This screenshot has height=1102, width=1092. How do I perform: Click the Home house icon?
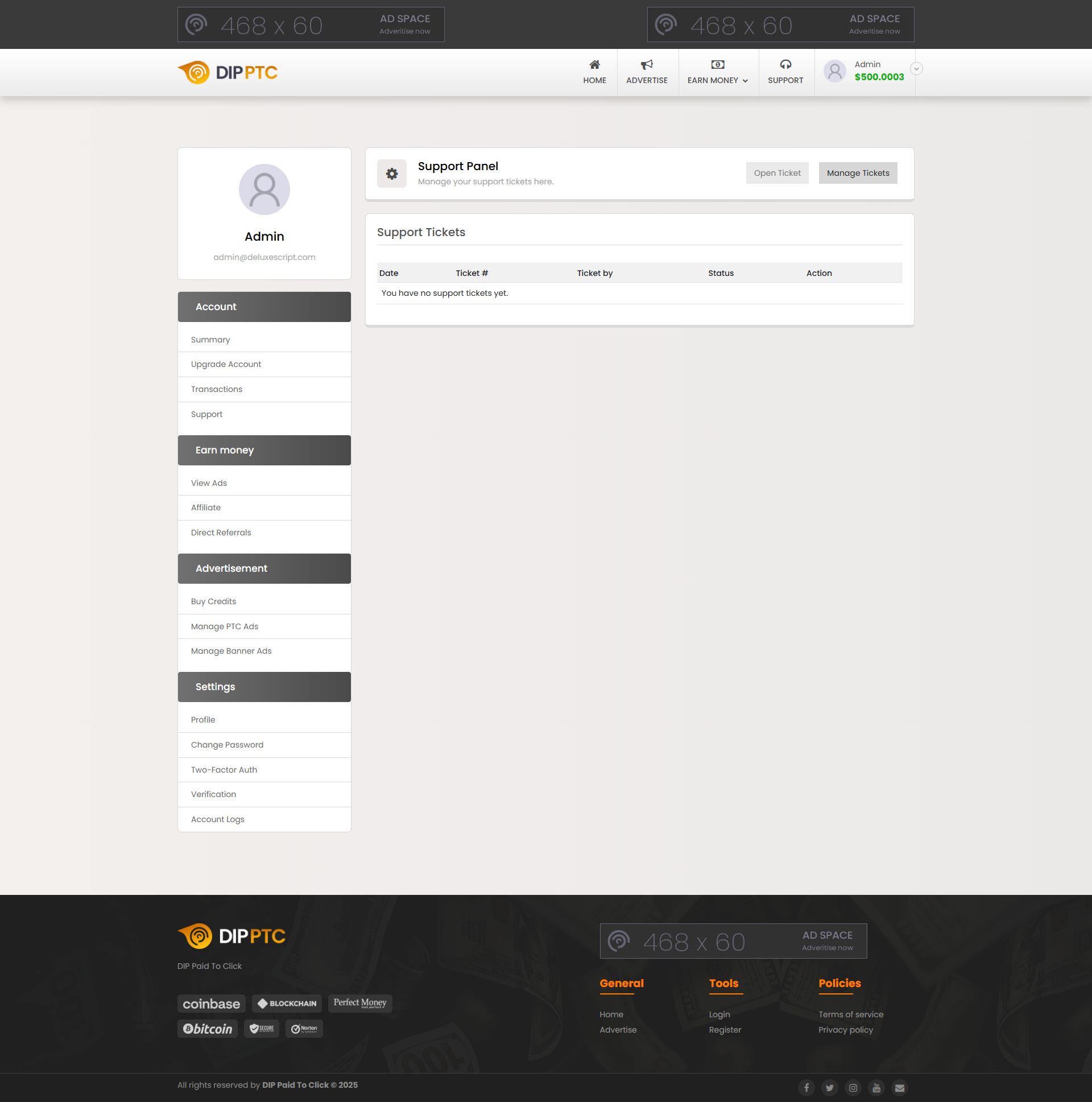[x=594, y=64]
